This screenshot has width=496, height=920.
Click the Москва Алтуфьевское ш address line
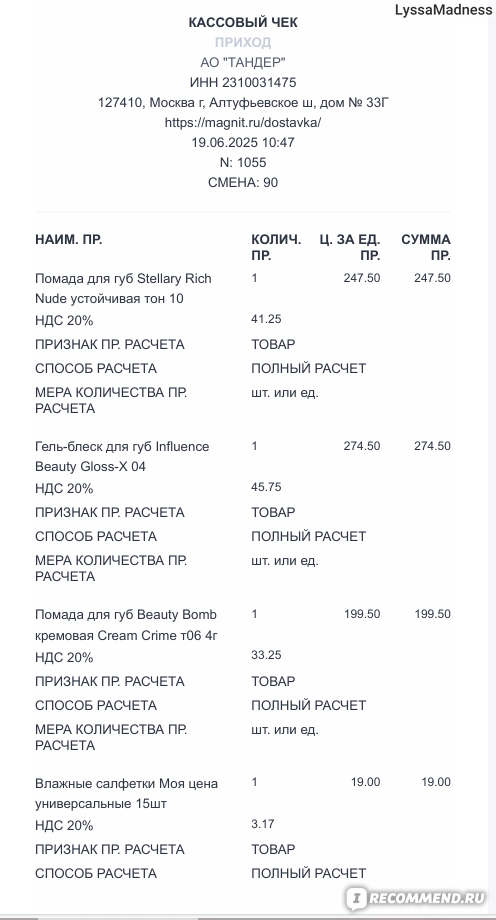pyautogui.click(x=243, y=103)
